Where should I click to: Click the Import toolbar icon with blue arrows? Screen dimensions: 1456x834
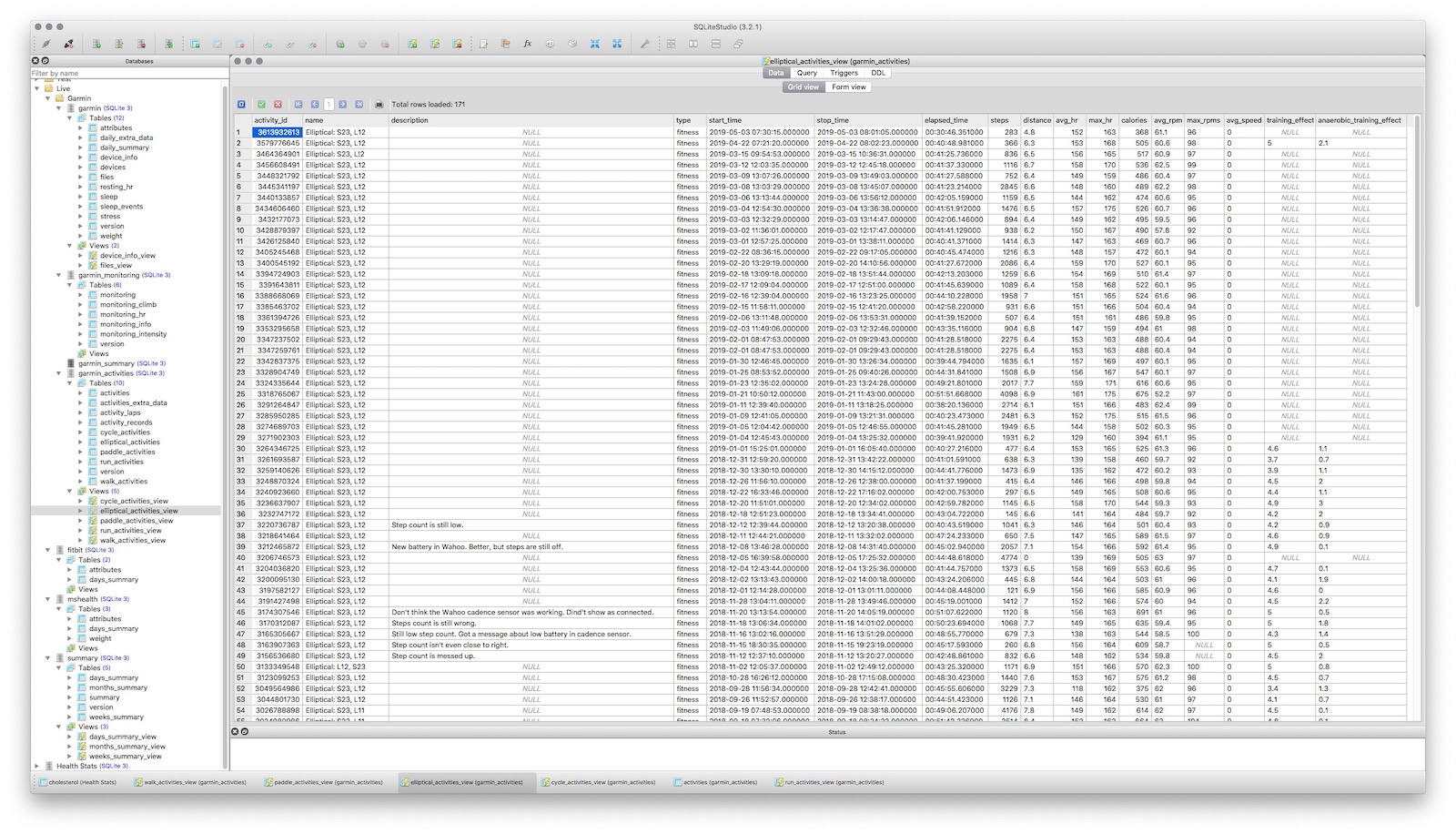click(x=594, y=44)
